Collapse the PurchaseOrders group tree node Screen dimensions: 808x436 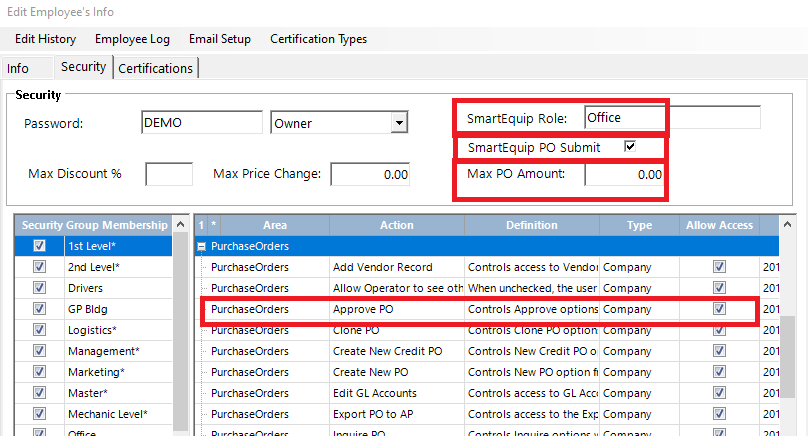tap(201, 246)
